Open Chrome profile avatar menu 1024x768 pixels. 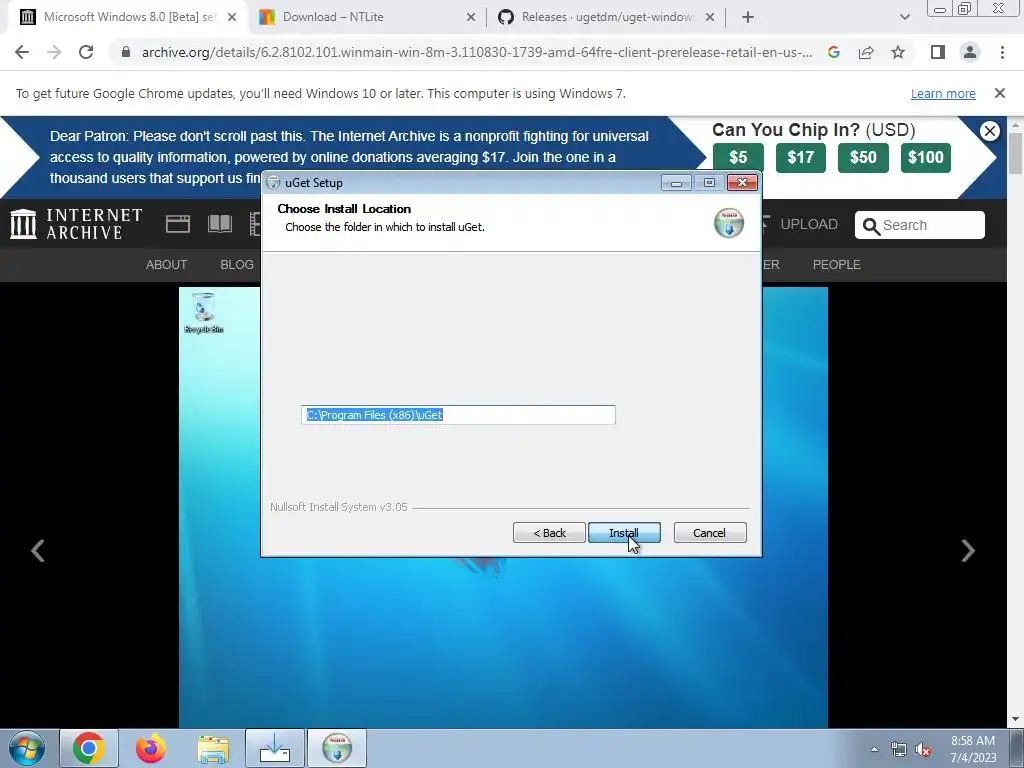(x=970, y=52)
